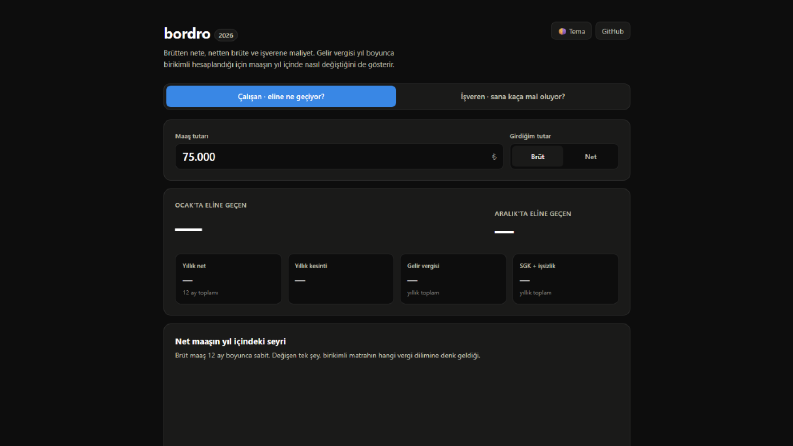Click Net maaşın yıl içindeki seyri heading
This screenshot has height=446, width=793.
pos(230,341)
